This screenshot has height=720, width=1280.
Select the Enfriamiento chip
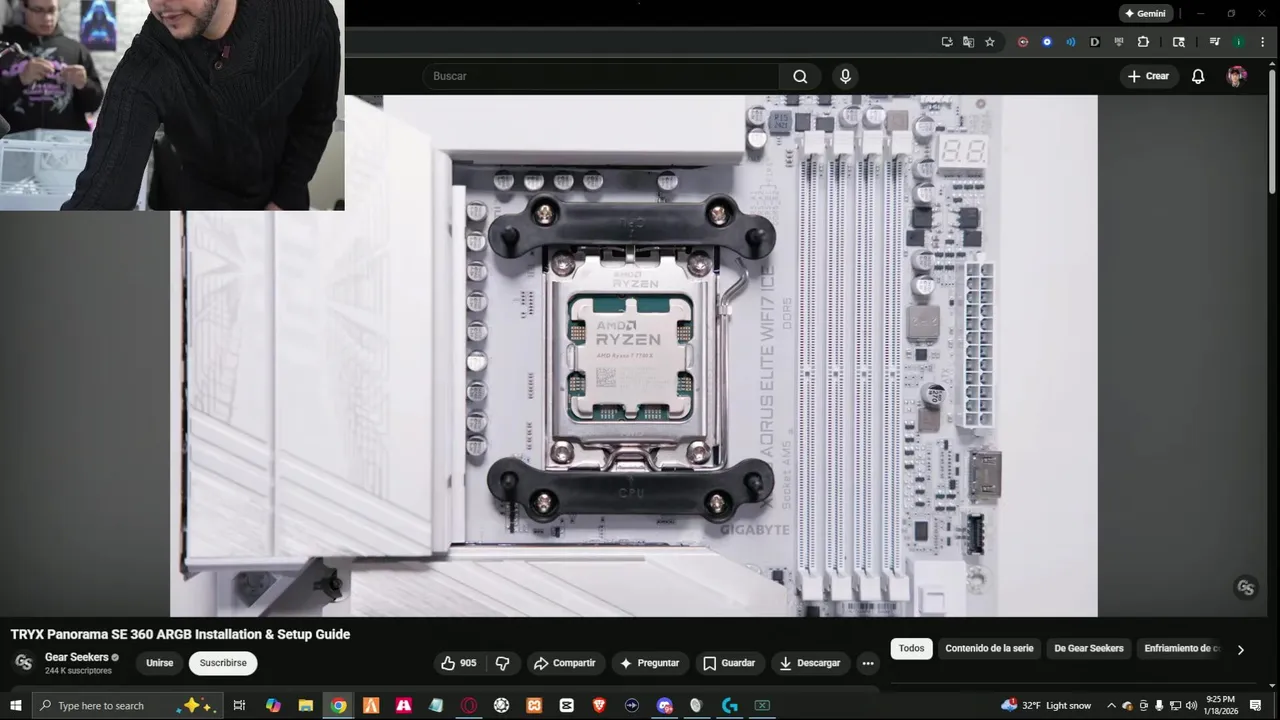point(1182,648)
